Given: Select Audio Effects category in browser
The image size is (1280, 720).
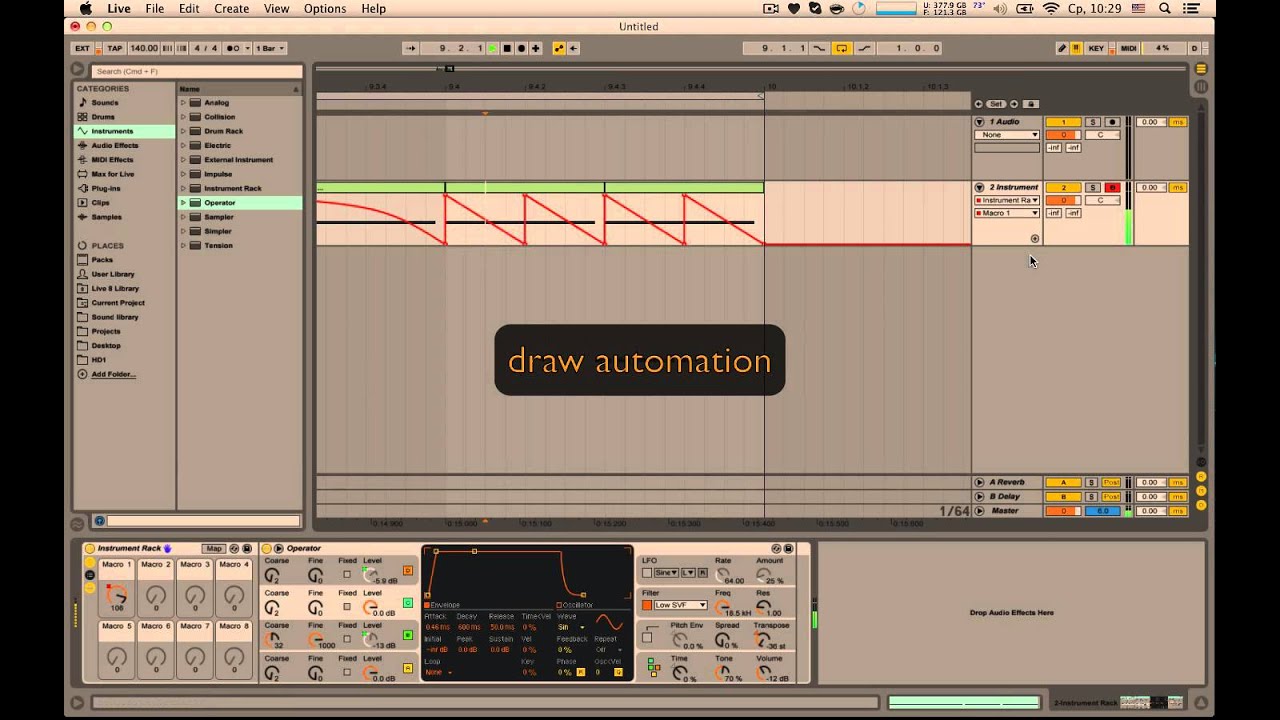Looking at the screenshot, I should 114,145.
